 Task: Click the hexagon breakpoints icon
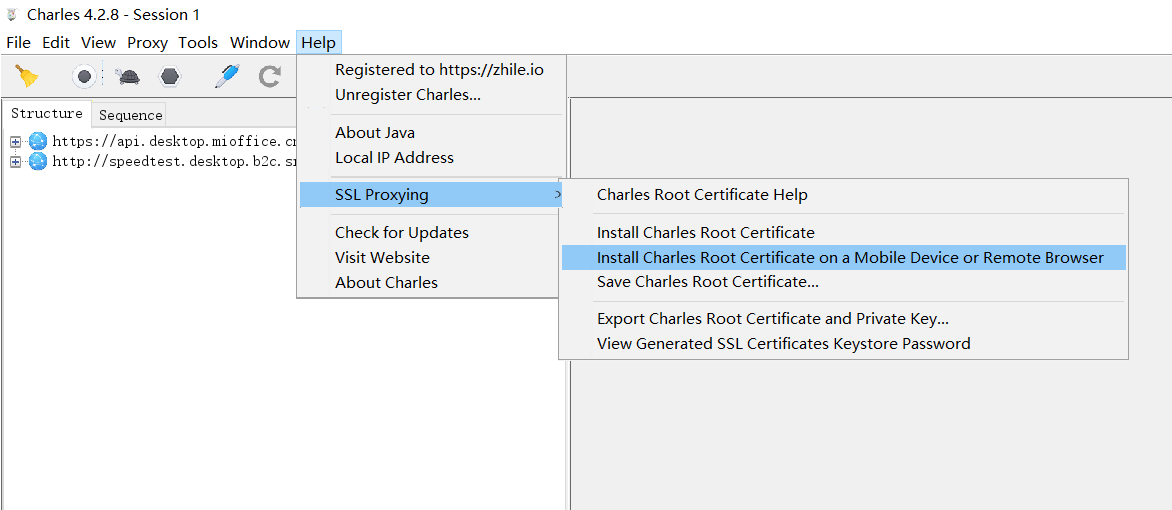tap(170, 76)
